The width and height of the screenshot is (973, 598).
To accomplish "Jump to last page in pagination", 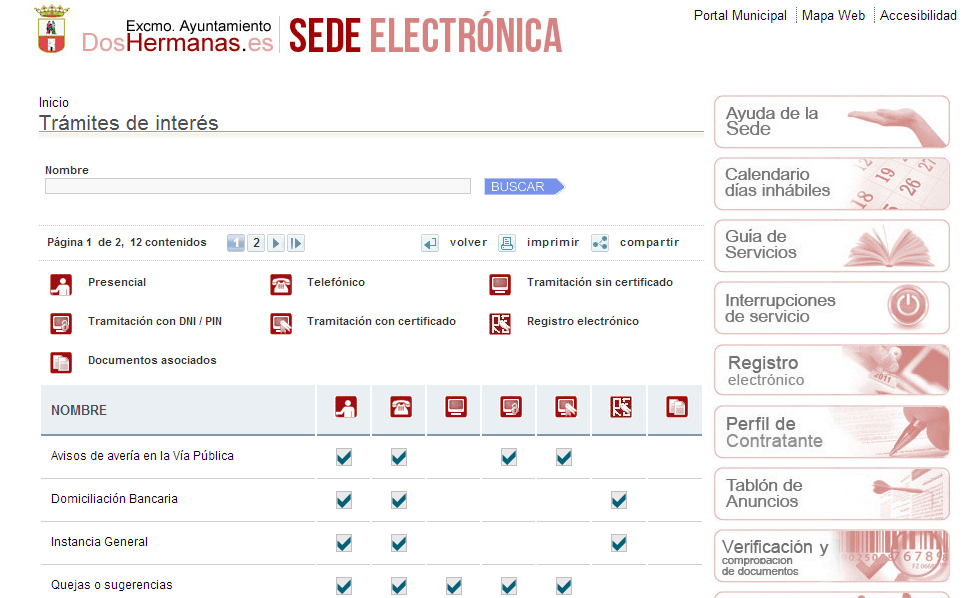I will pyautogui.click(x=296, y=243).
